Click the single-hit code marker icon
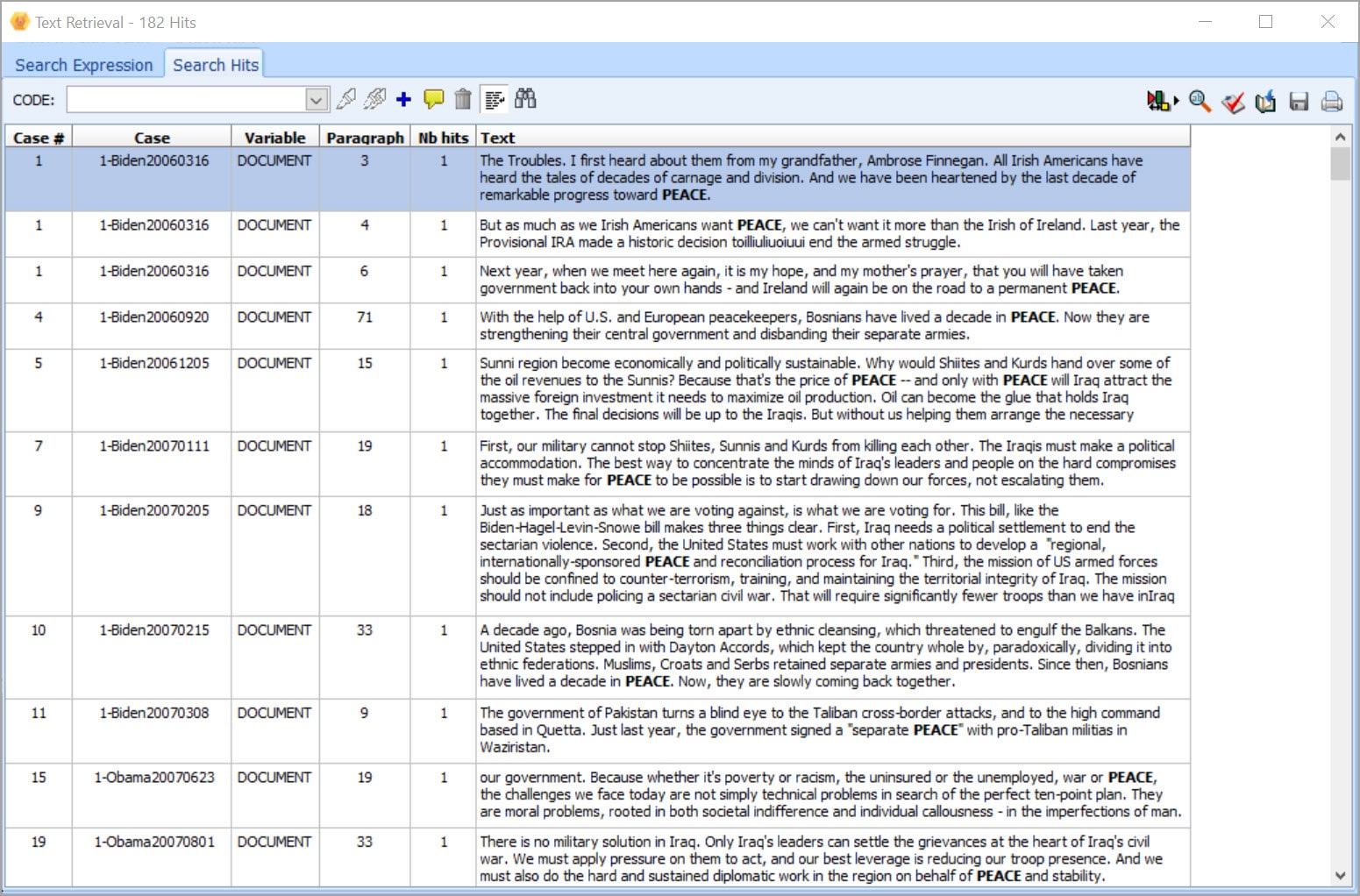 [346, 99]
